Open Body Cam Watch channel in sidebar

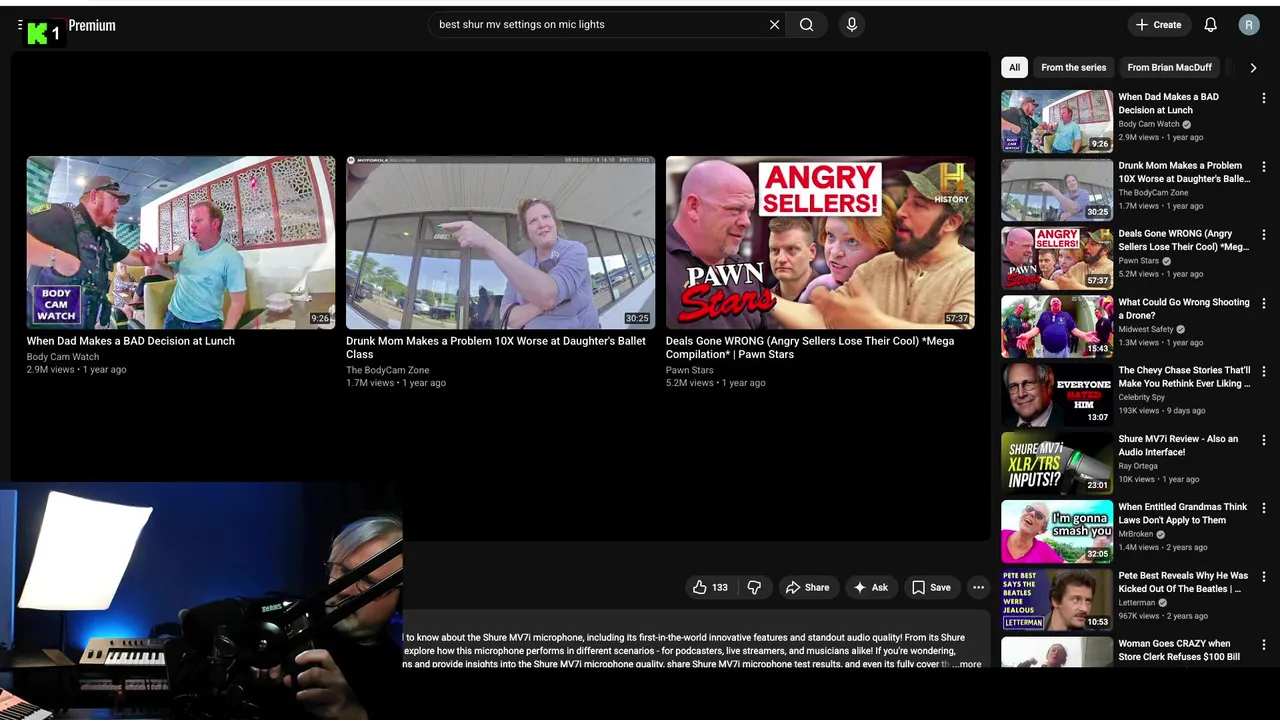[1149, 124]
